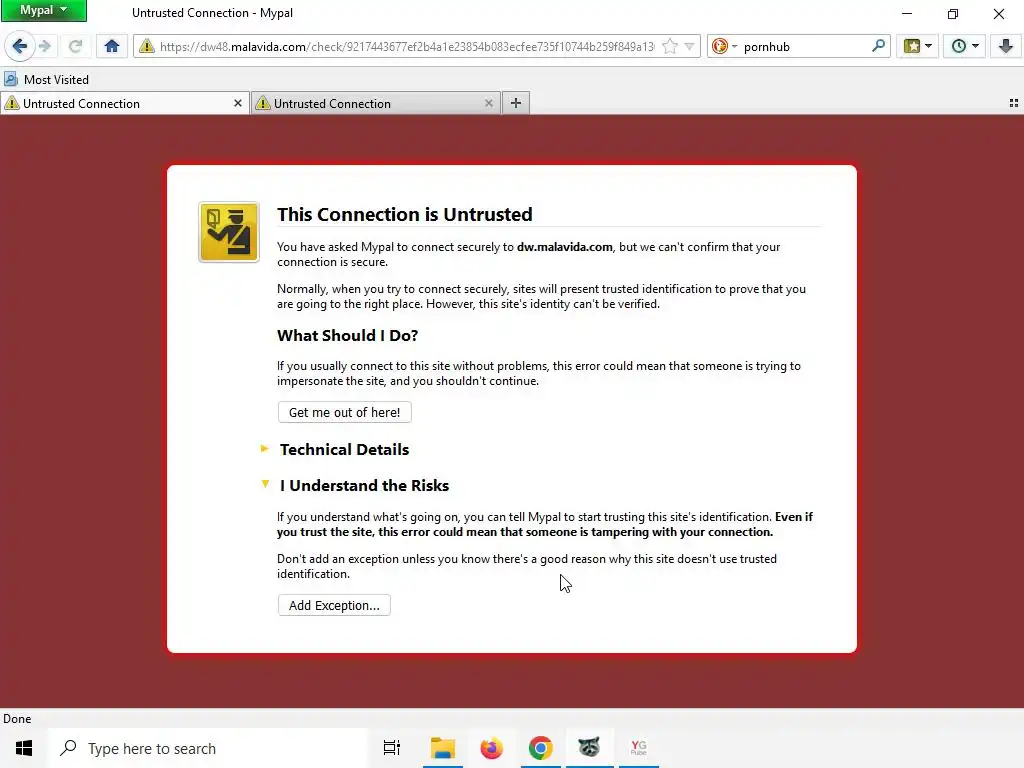
Task: Click the This Connection is Untrusted heading
Action: click(x=405, y=214)
